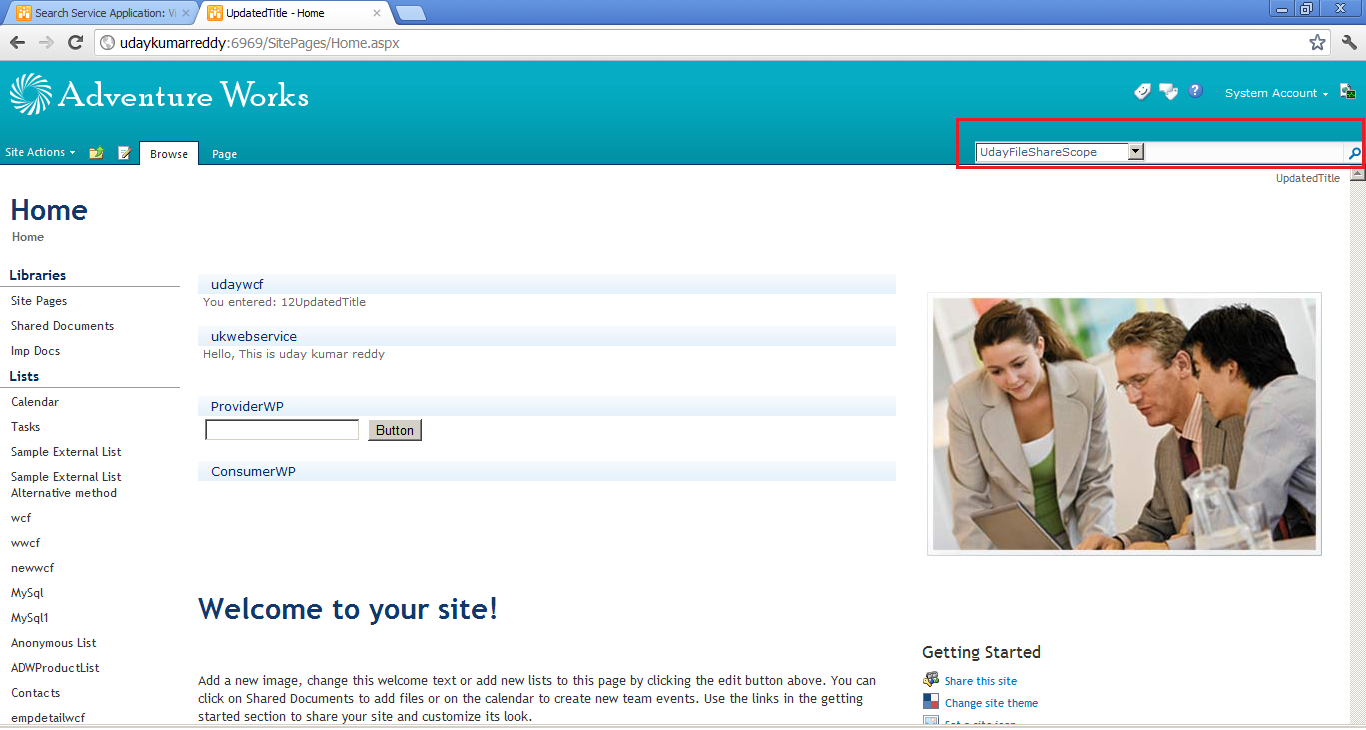Open a new browser tab
Image resolution: width=1366 pixels, height=730 pixels.
410,13
